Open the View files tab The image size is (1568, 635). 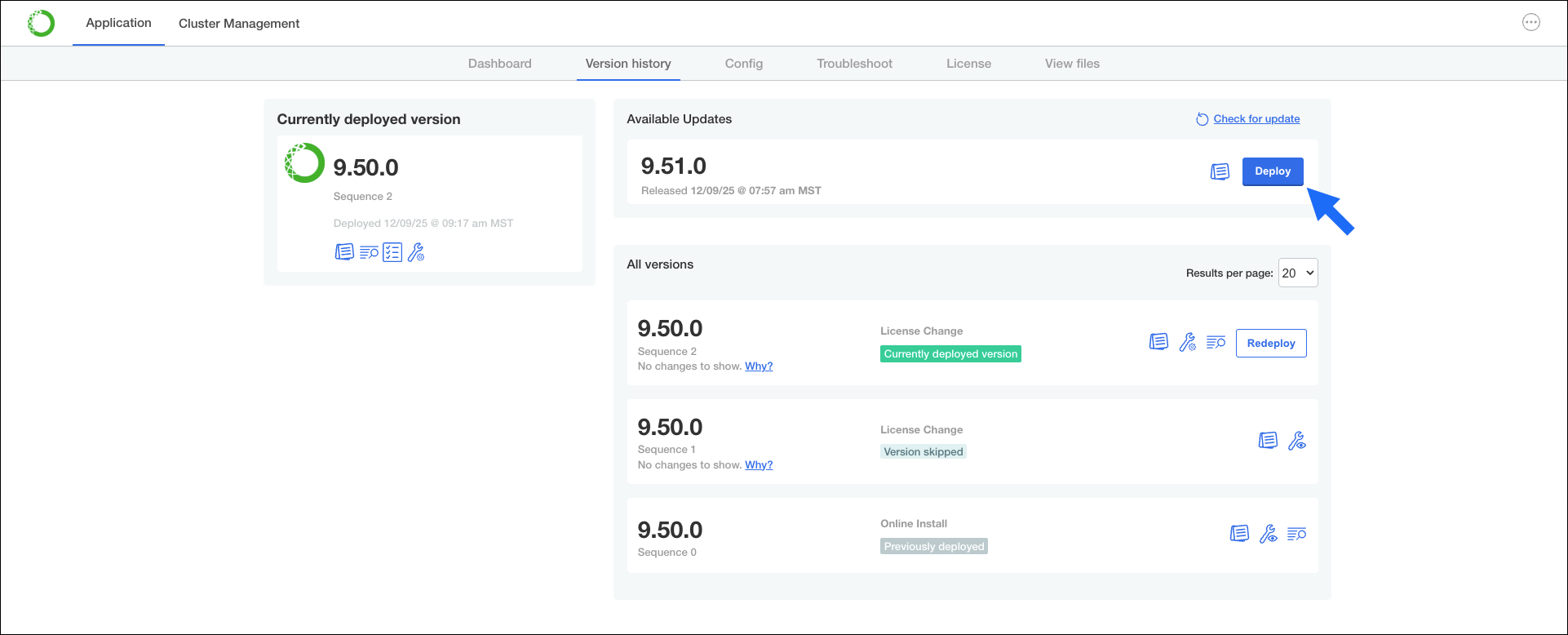pos(1072,64)
